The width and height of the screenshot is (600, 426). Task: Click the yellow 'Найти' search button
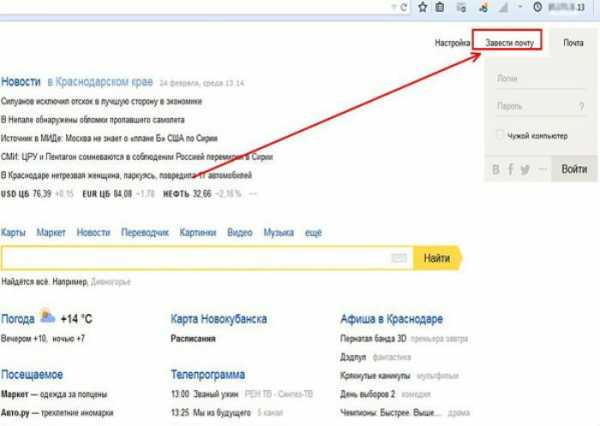coord(437,258)
